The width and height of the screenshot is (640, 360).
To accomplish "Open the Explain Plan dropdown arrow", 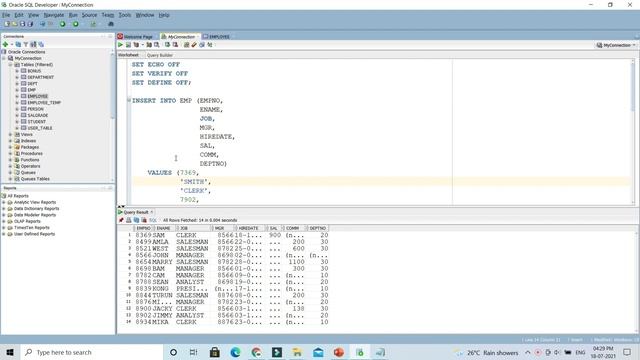I will (x=142, y=45).
